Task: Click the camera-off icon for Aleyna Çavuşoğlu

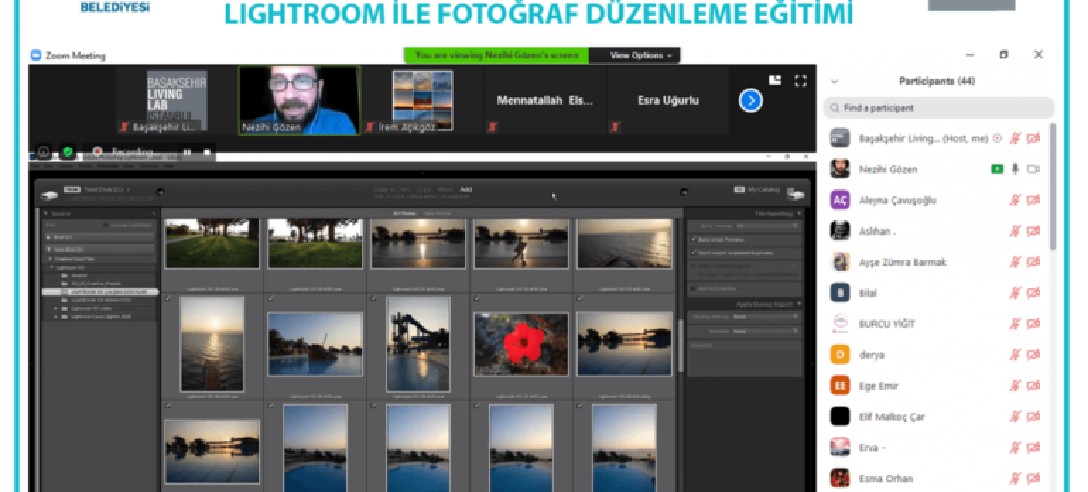Action: [x=1033, y=201]
